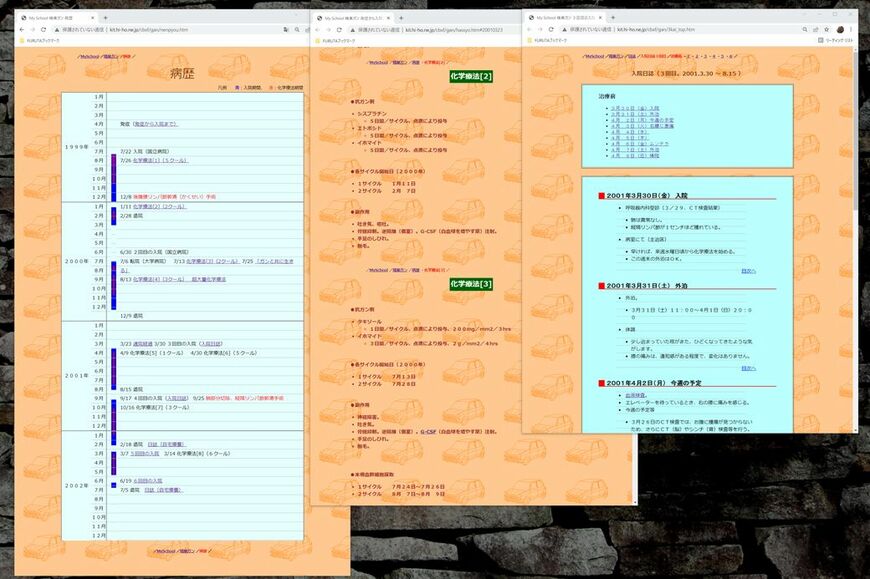Reload the right 入院日誌 window's page
The image size is (870, 579).
point(551,29)
